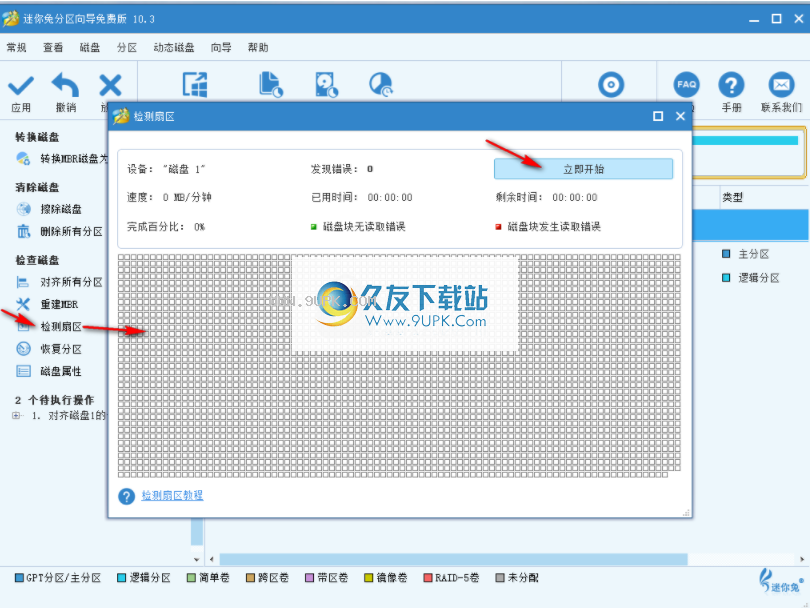This screenshot has width=810, height=608.
Task: Open the Copy Disk wizard toolbar icon
Action: [326, 85]
